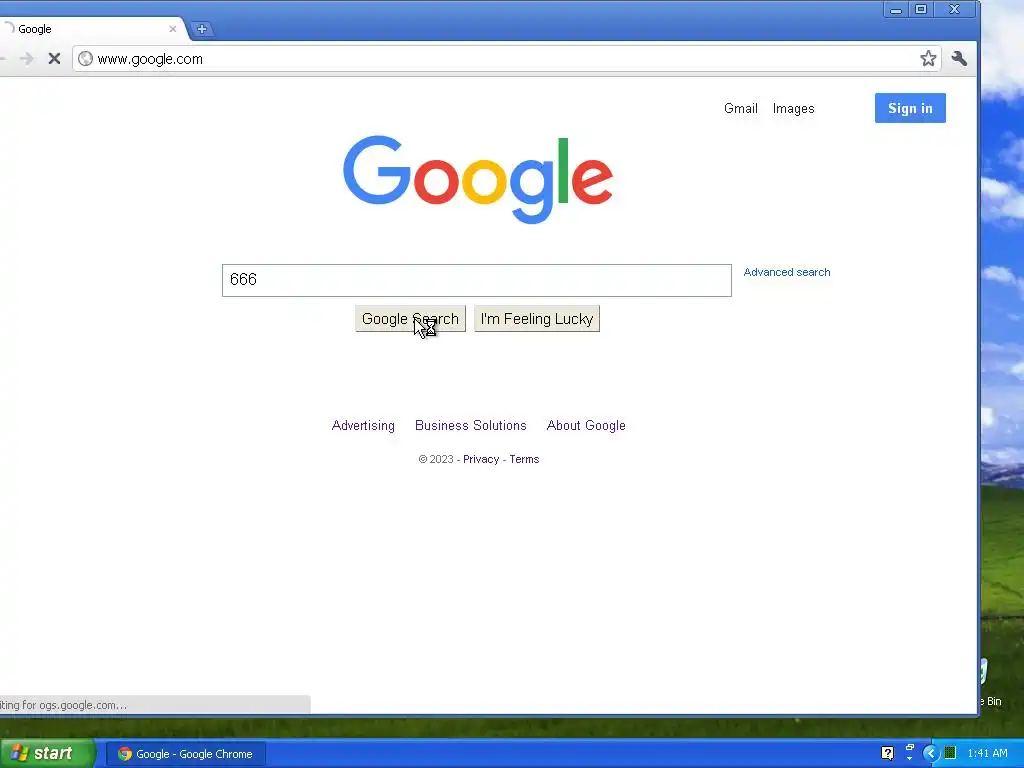The image size is (1024, 768).
Task: Open About Google link
Action: point(586,426)
